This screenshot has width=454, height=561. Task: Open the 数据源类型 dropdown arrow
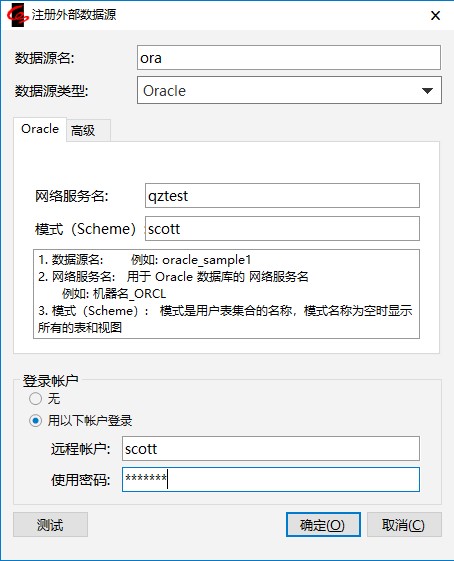pyautogui.click(x=427, y=91)
